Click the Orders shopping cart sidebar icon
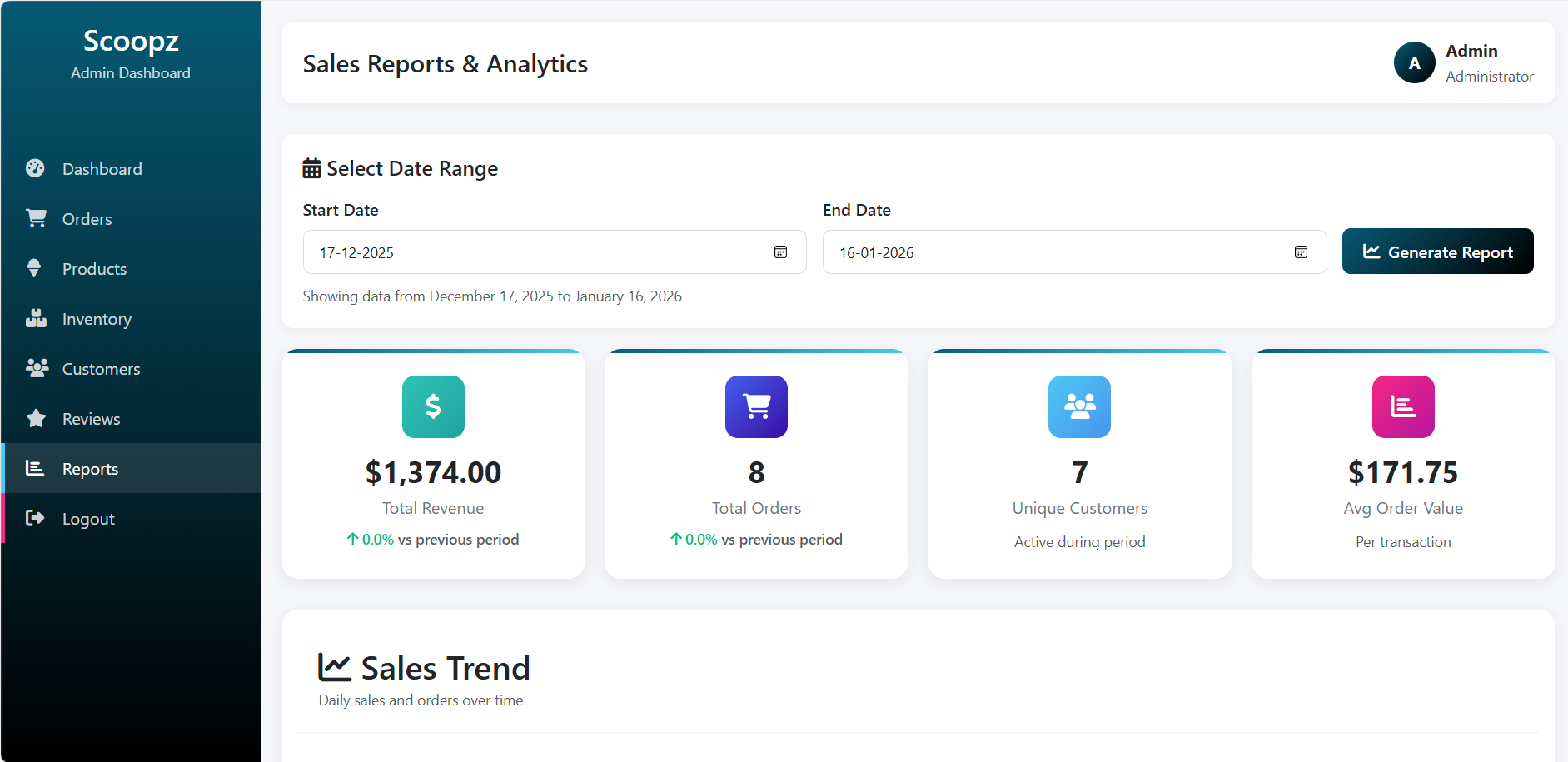The image size is (1568, 762). (x=36, y=218)
